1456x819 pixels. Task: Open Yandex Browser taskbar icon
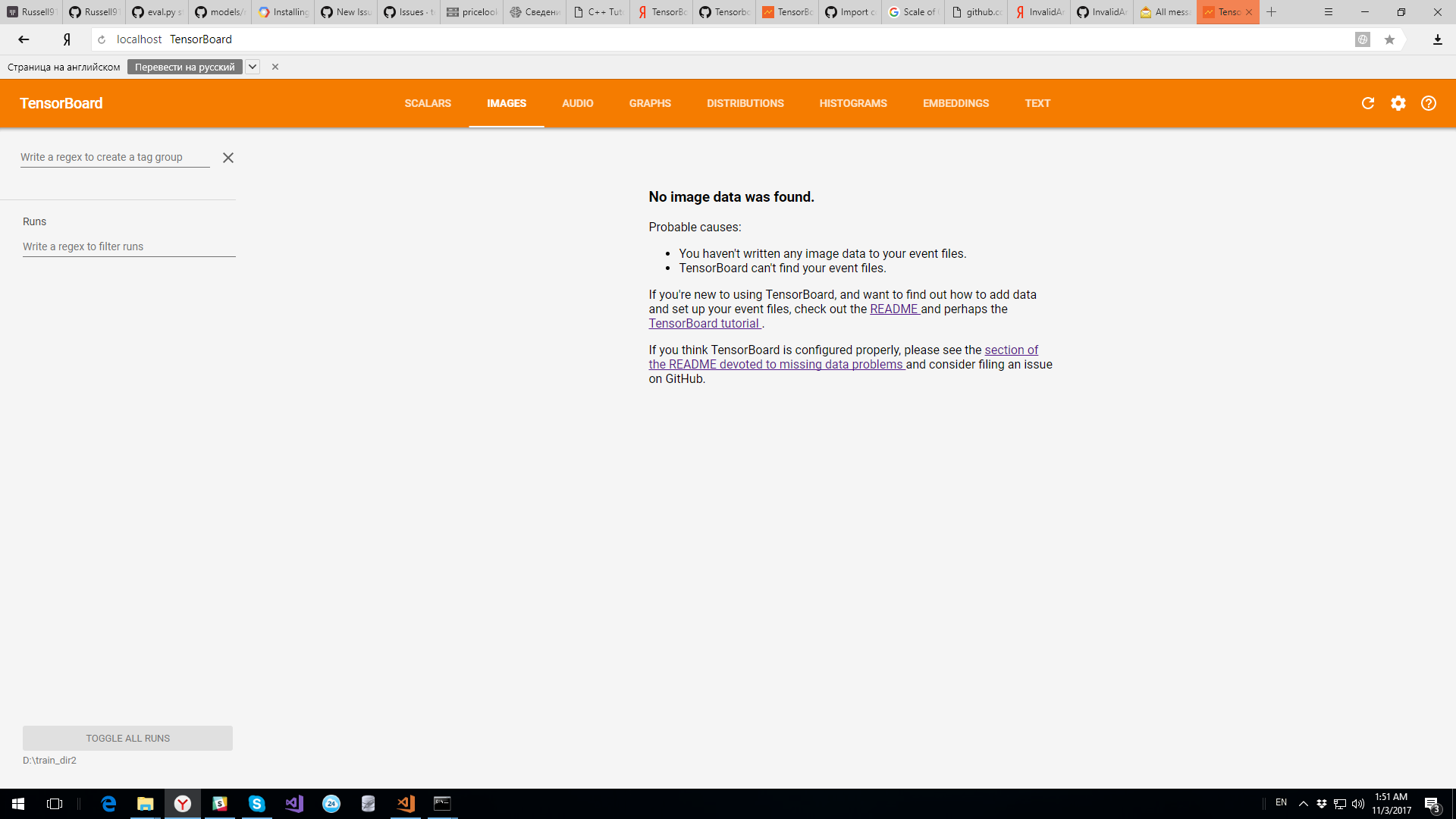(183, 804)
